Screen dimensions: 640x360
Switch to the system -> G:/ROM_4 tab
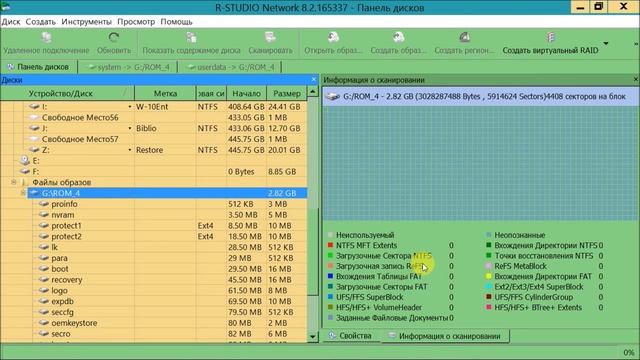pyautogui.click(x=128, y=67)
